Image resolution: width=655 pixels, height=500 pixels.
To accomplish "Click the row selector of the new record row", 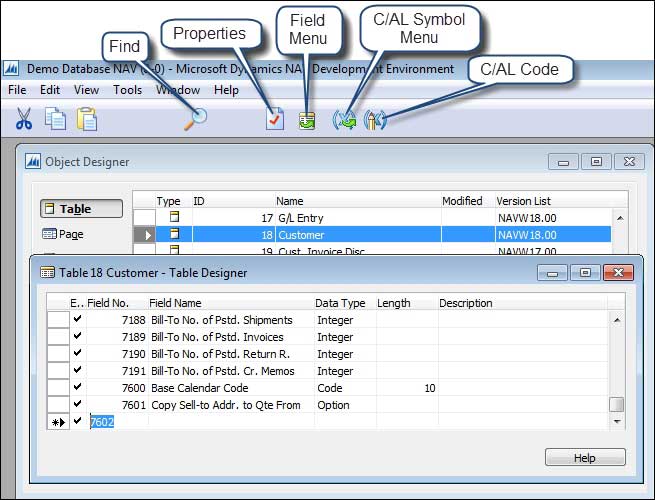I will [58, 422].
